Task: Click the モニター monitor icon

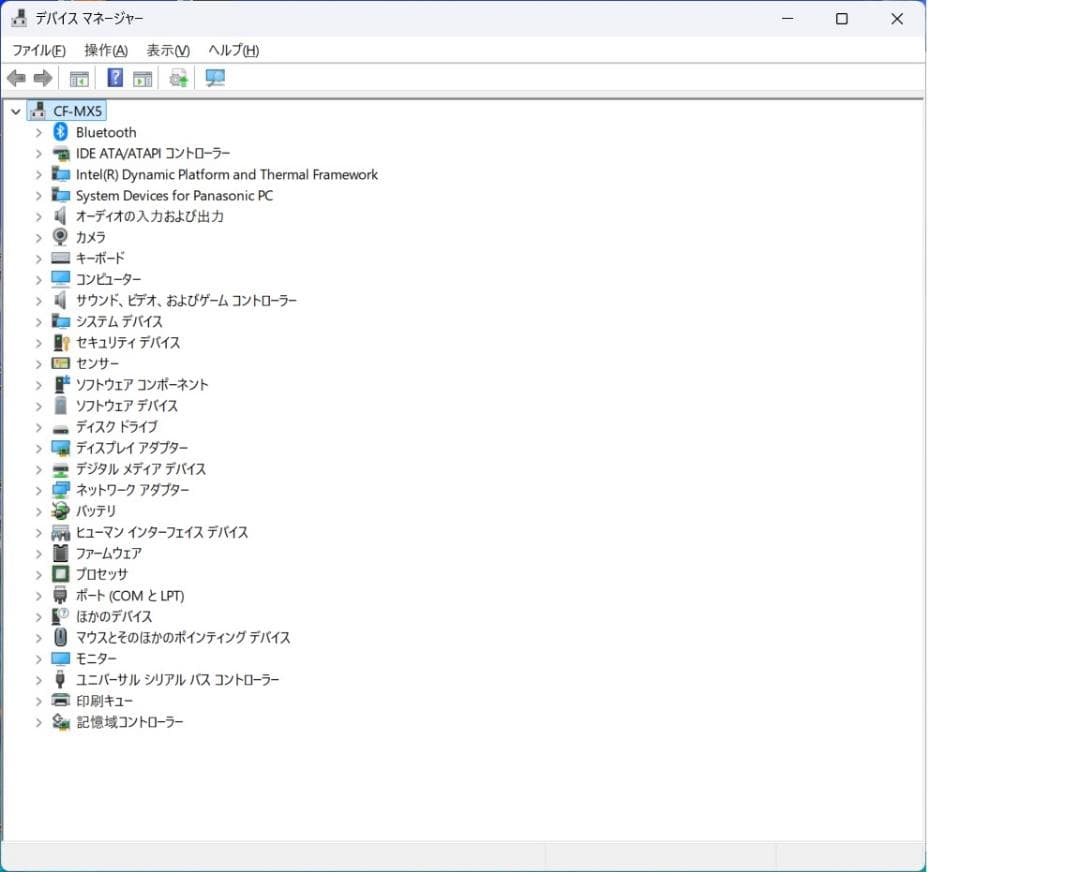Action: pyautogui.click(x=60, y=658)
